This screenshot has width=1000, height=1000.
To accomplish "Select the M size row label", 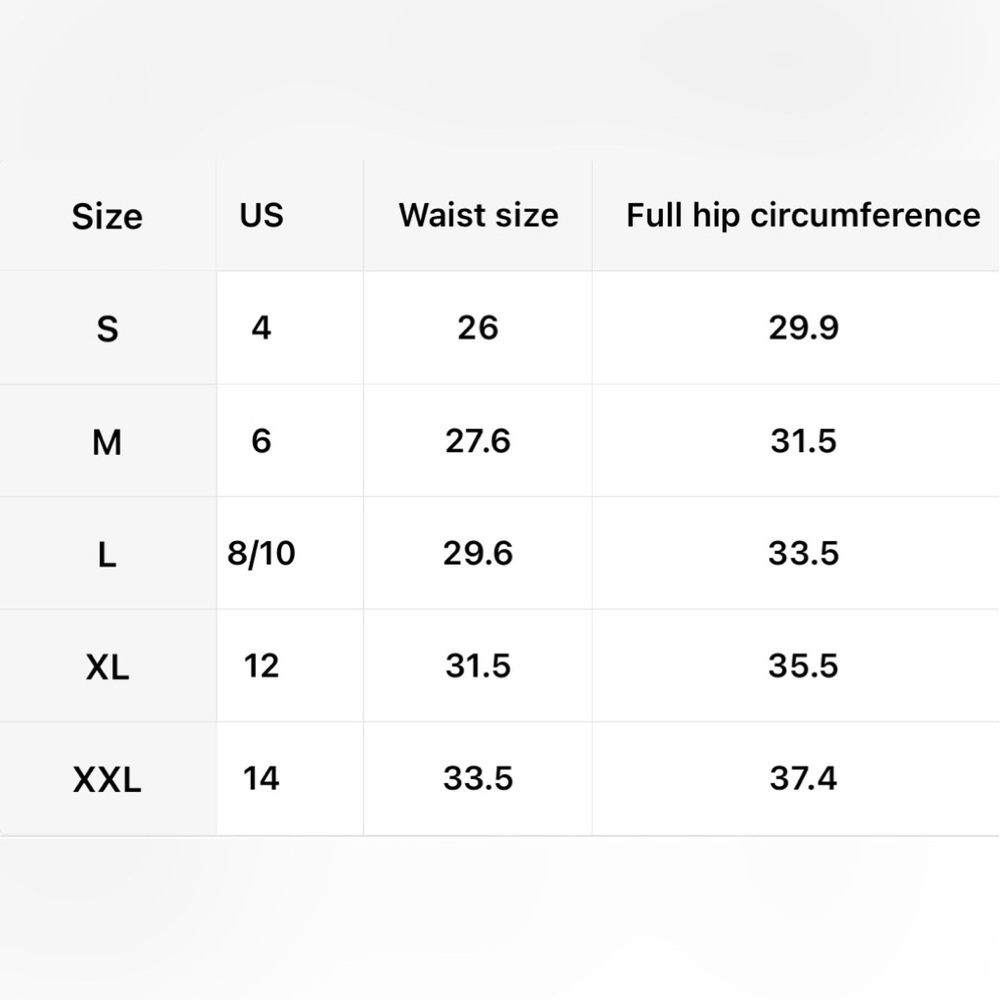I will (x=107, y=442).
